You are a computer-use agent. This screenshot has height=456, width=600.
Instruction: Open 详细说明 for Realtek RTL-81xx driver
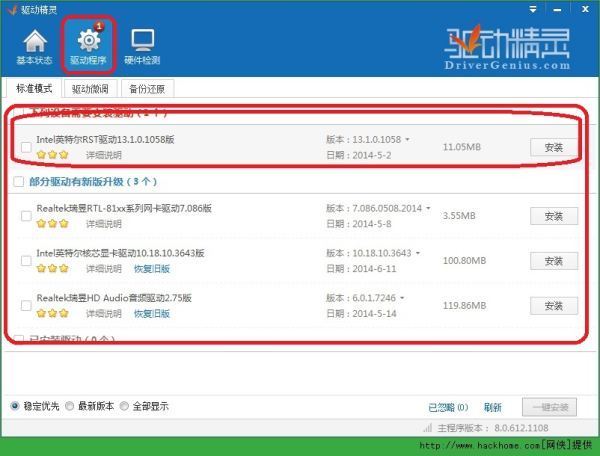click(104, 224)
